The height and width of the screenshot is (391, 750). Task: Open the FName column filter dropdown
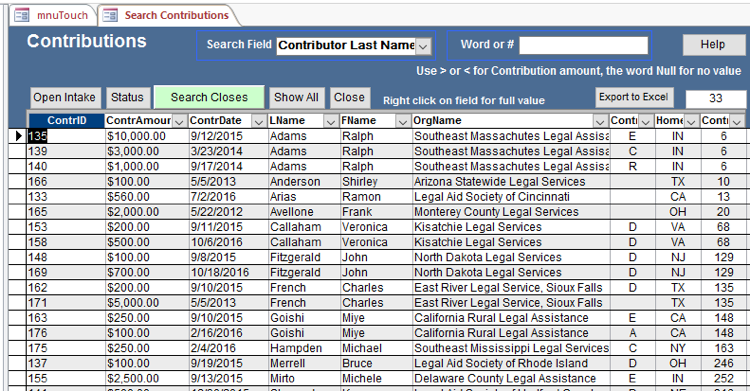[x=402, y=122]
